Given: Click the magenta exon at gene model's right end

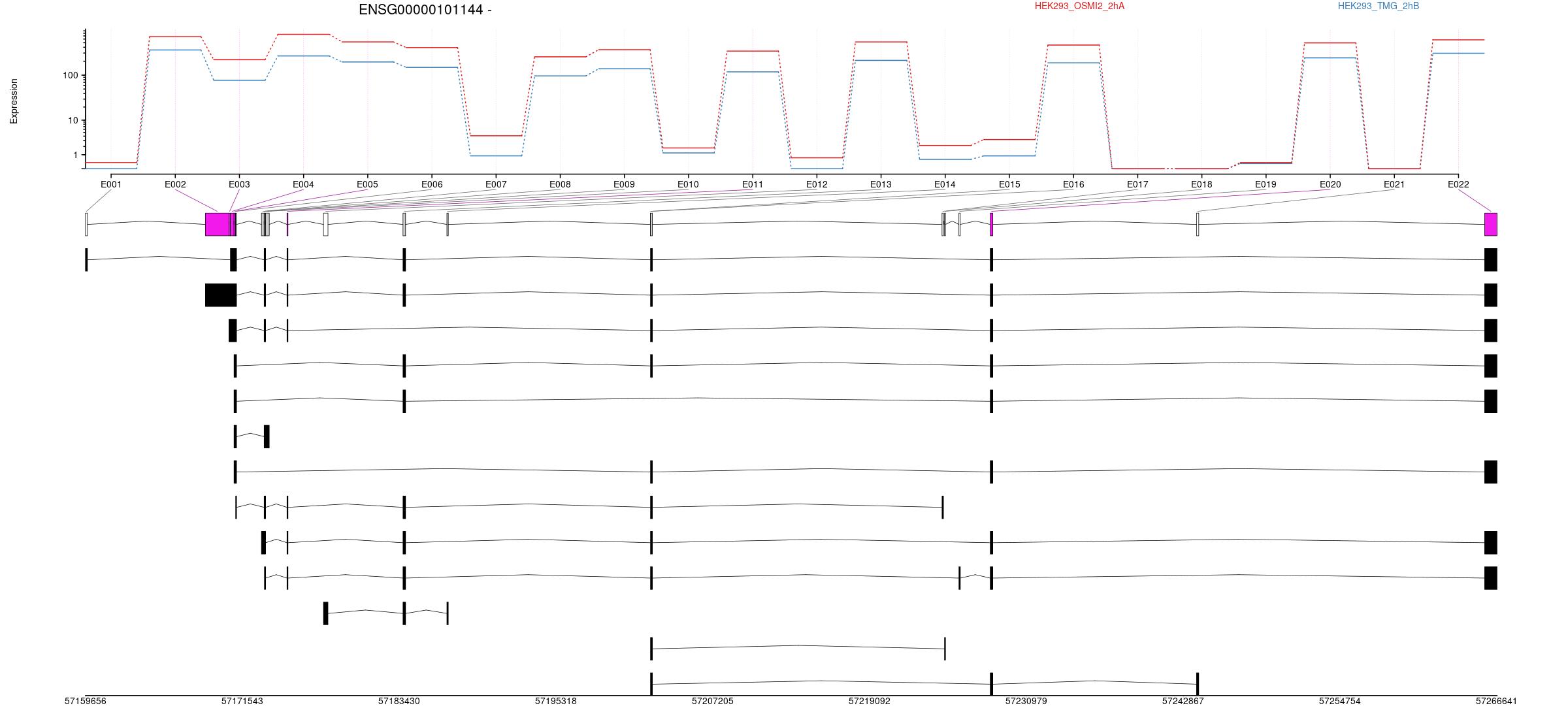Looking at the screenshot, I should click(1491, 224).
